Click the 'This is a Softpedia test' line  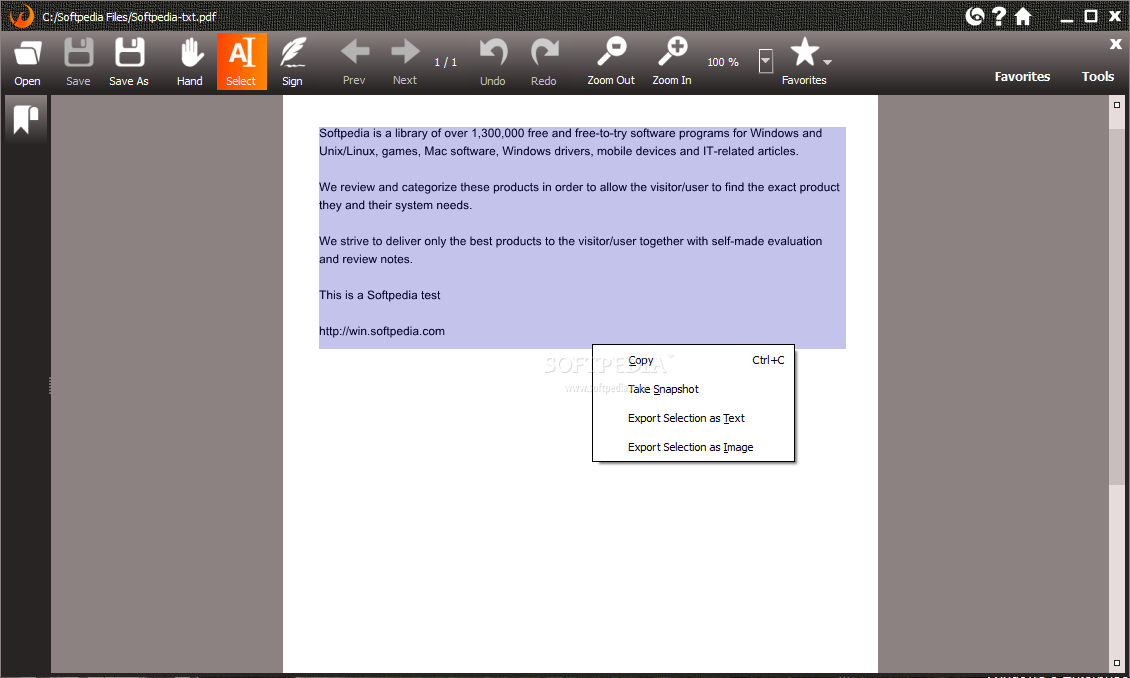coord(380,295)
